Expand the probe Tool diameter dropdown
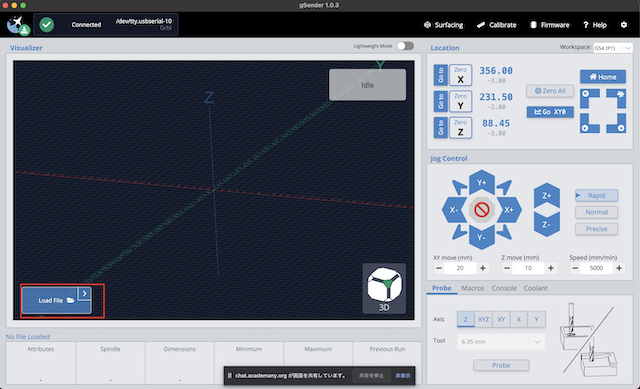 pyautogui.click(x=501, y=342)
